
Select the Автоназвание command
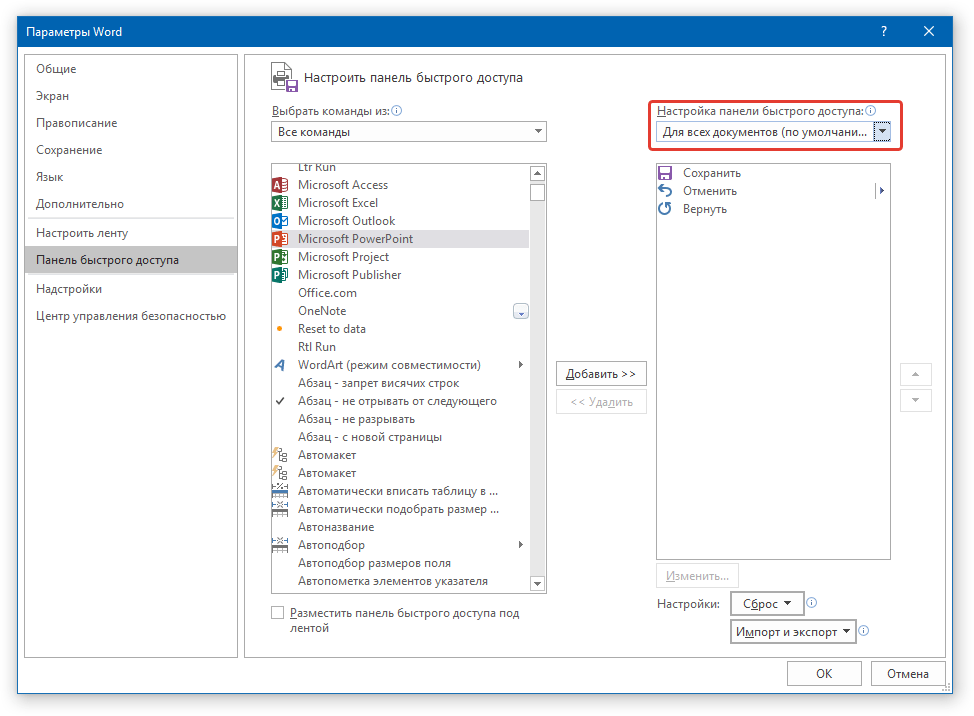(x=400, y=527)
